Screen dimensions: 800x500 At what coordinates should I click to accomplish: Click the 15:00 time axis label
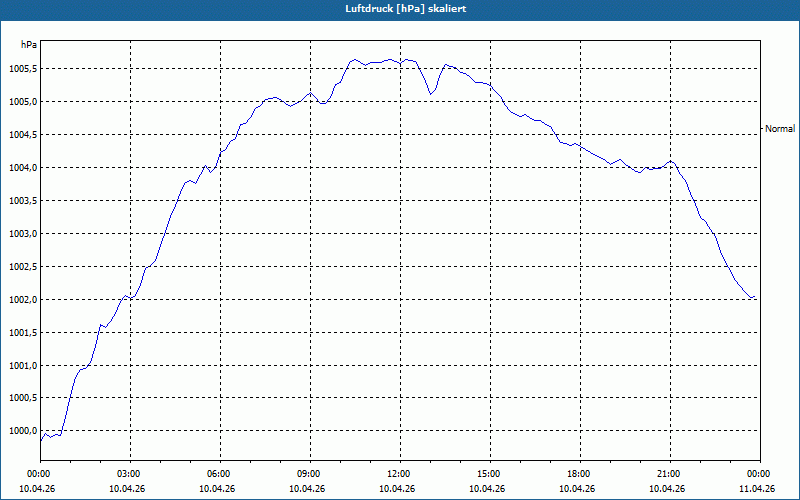[490, 474]
